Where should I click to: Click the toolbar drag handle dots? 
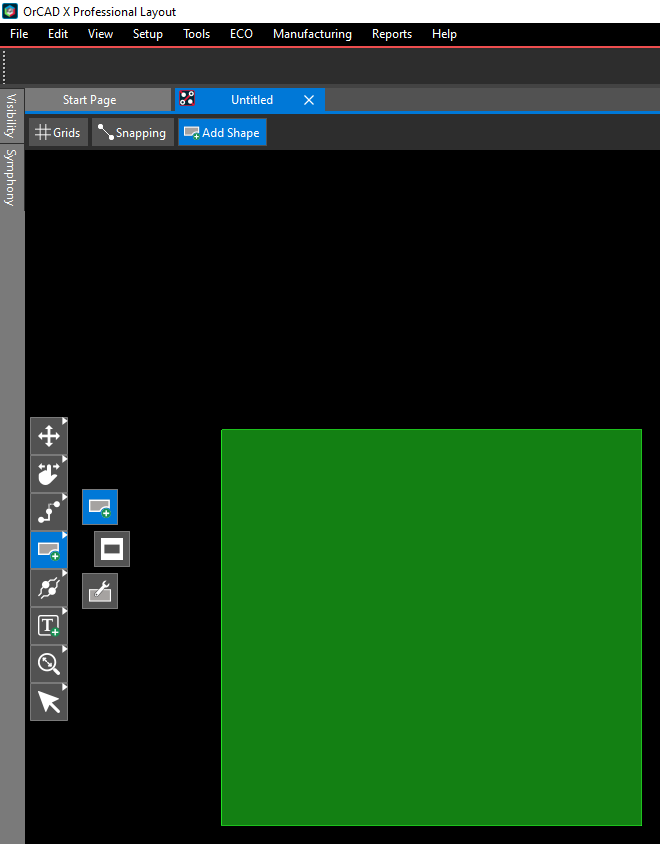pyautogui.click(x=4, y=67)
